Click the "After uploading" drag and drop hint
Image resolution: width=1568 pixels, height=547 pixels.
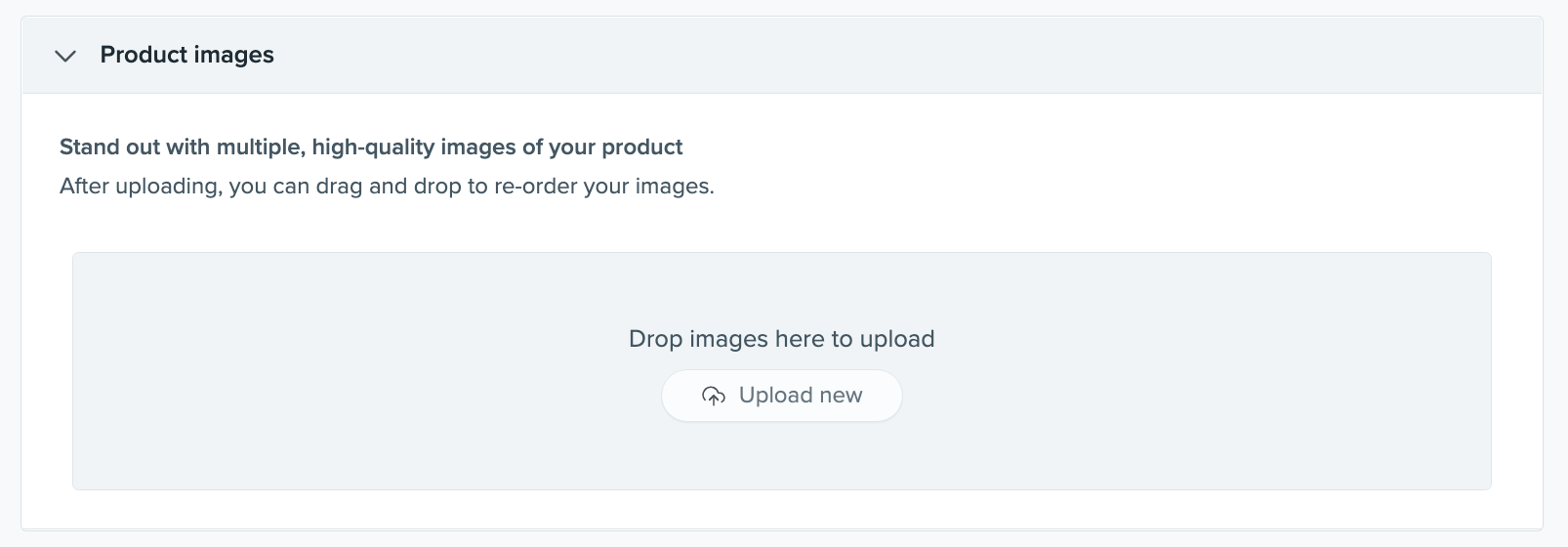pyautogui.click(x=387, y=186)
